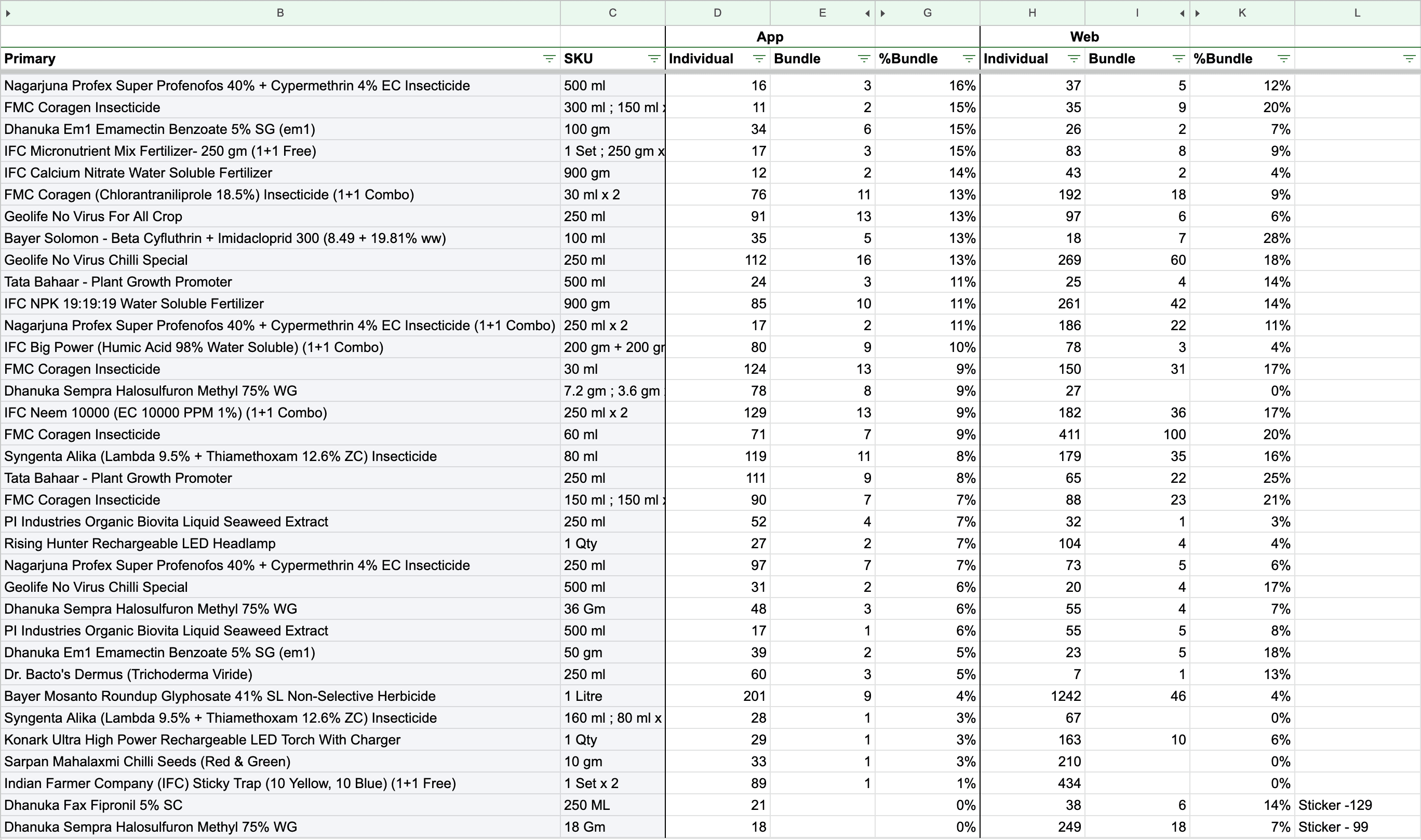This screenshot has height=840, width=1421.
Task: Click filter icon on Web Individual column
Action: pyautogui.click(x=1074, y=59)
